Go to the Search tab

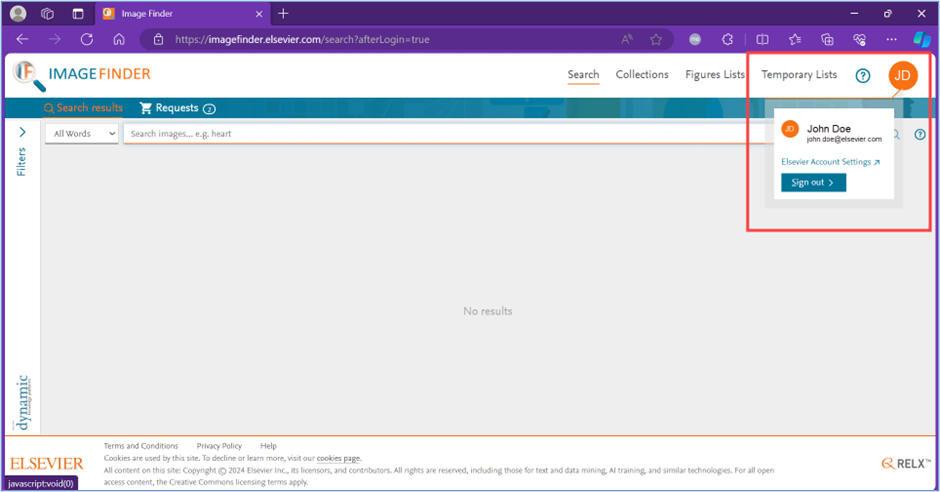click(583, 74)
